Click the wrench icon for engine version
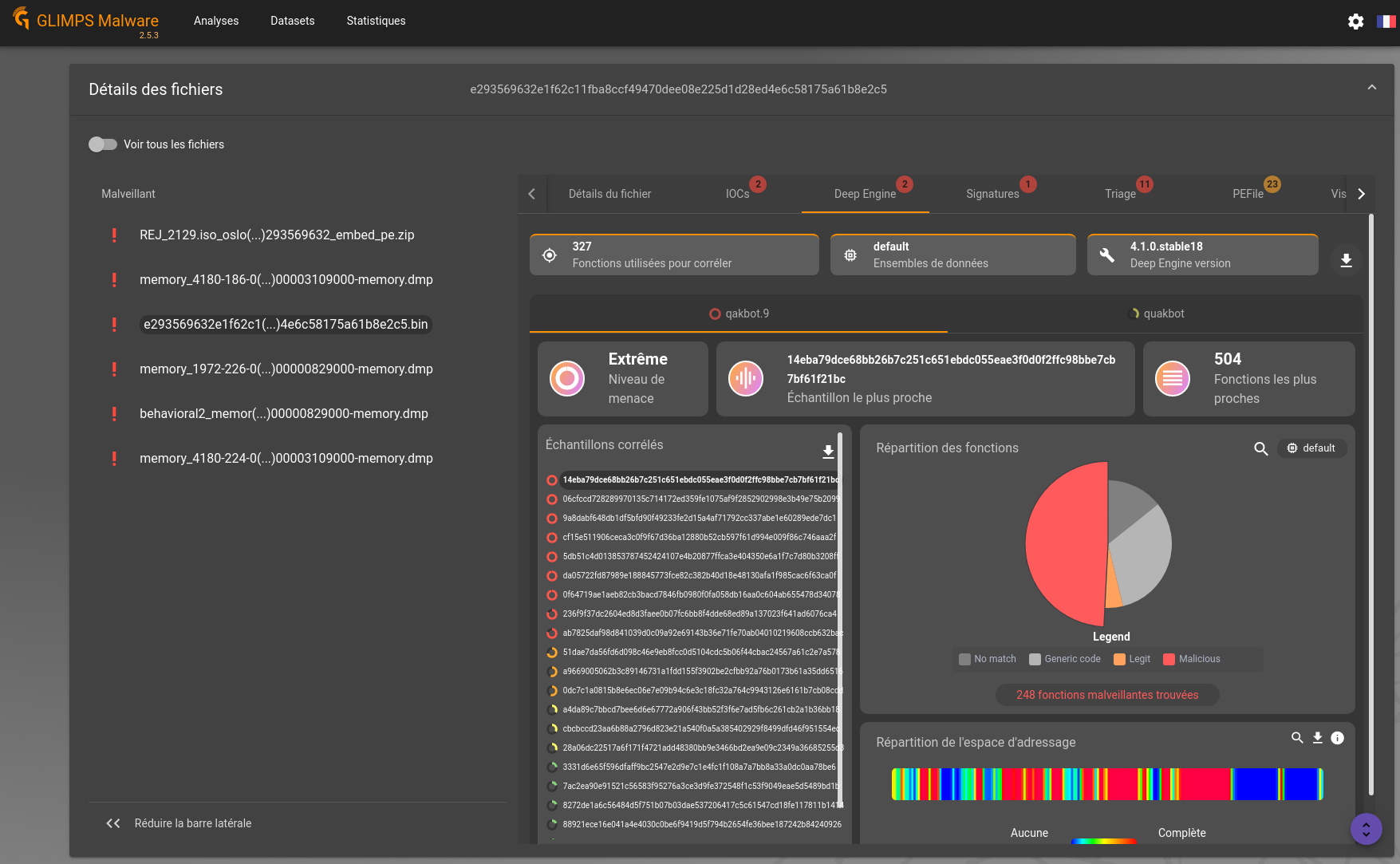This screenshot has width=1400, height=864. coord(1107,255)
